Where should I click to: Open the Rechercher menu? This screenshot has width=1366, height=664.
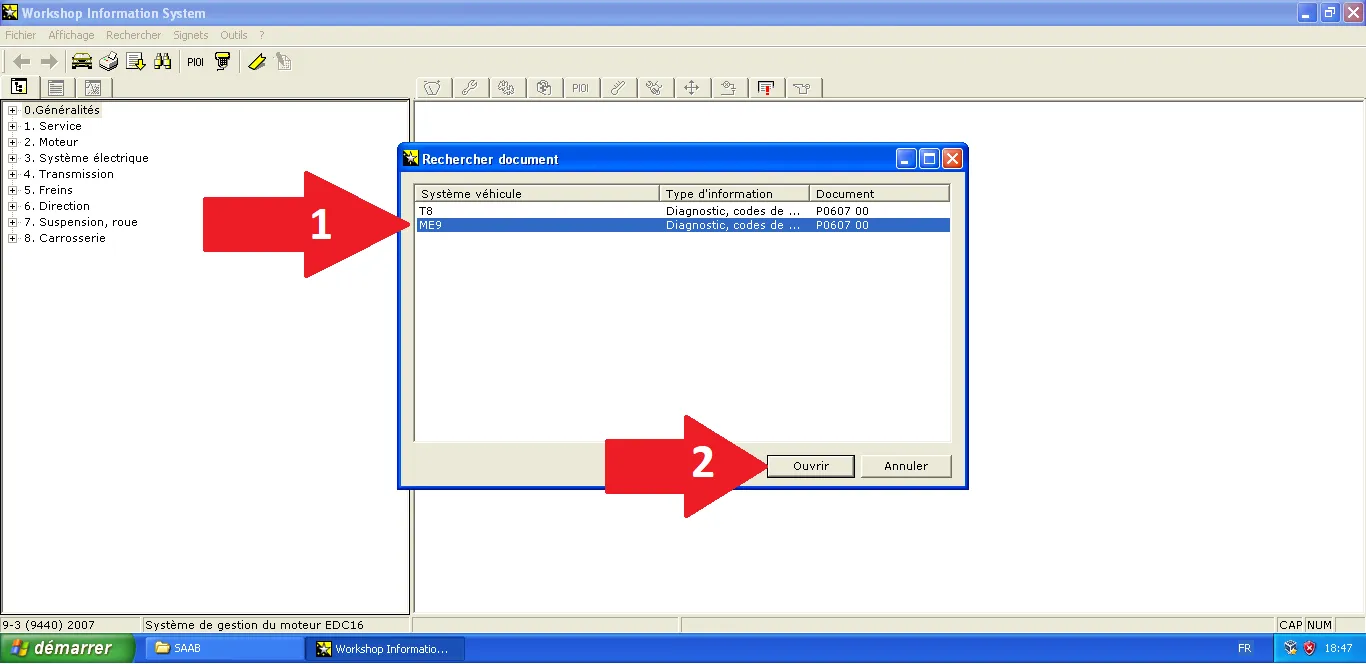[133, 35]
